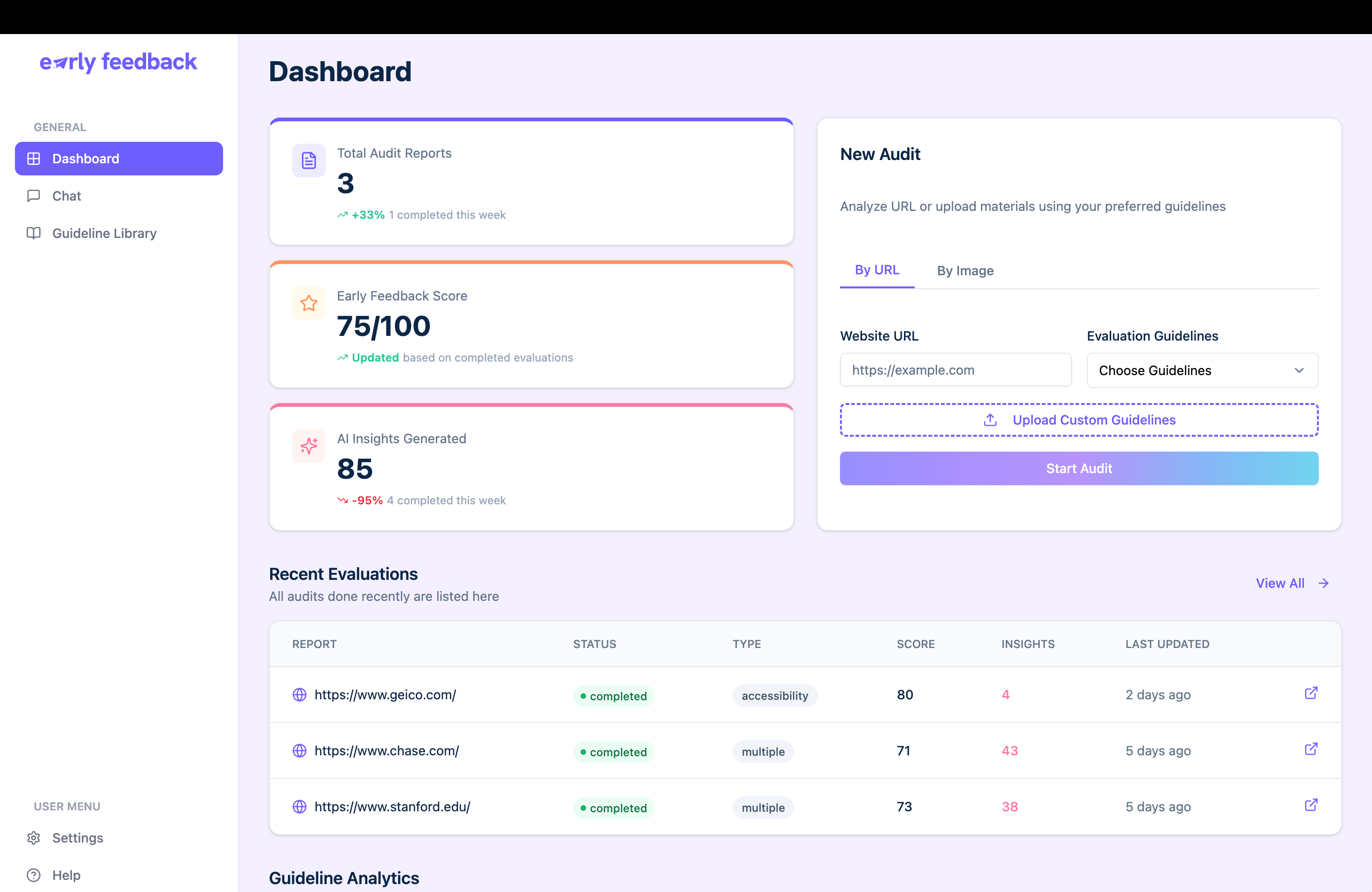Open the Help question-mark icon

(x=34, y=875)
